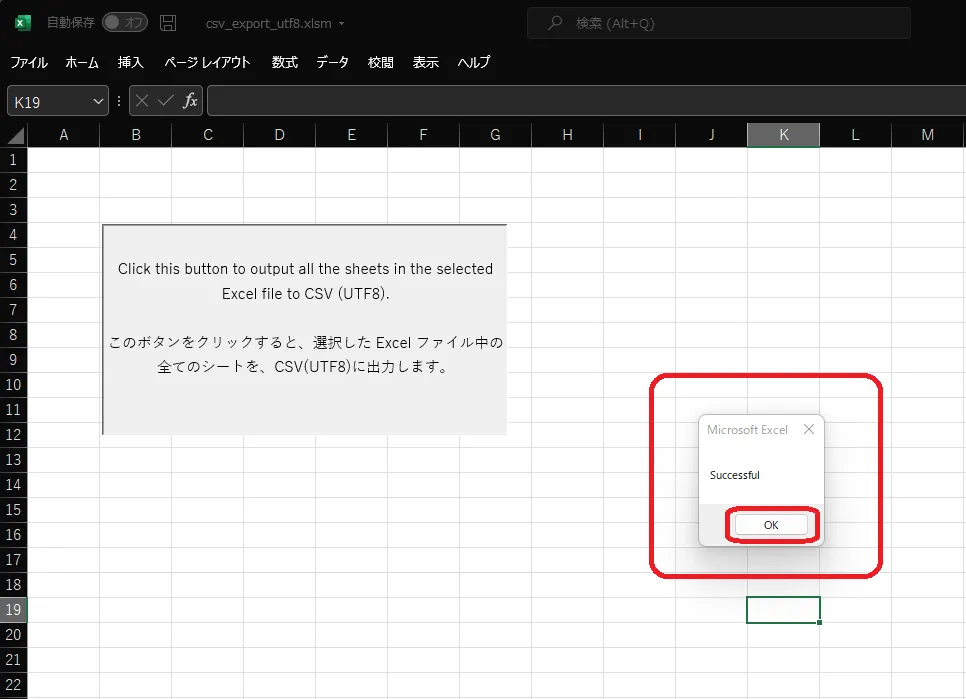
Task: Open the csv_export_utf8.xlsm file name dropdown
Action: 342,24
